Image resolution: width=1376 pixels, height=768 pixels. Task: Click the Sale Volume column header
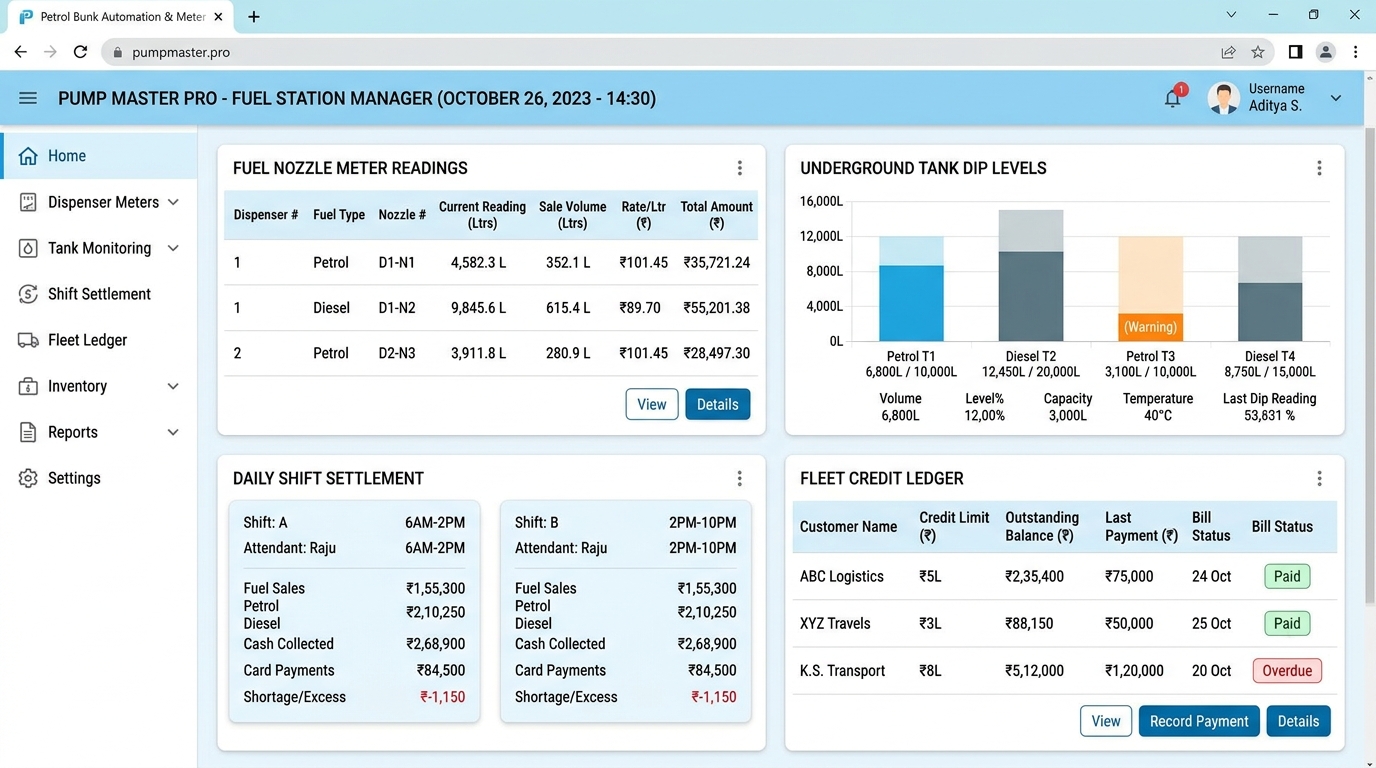pyautogui.click(x=573, y=215)
